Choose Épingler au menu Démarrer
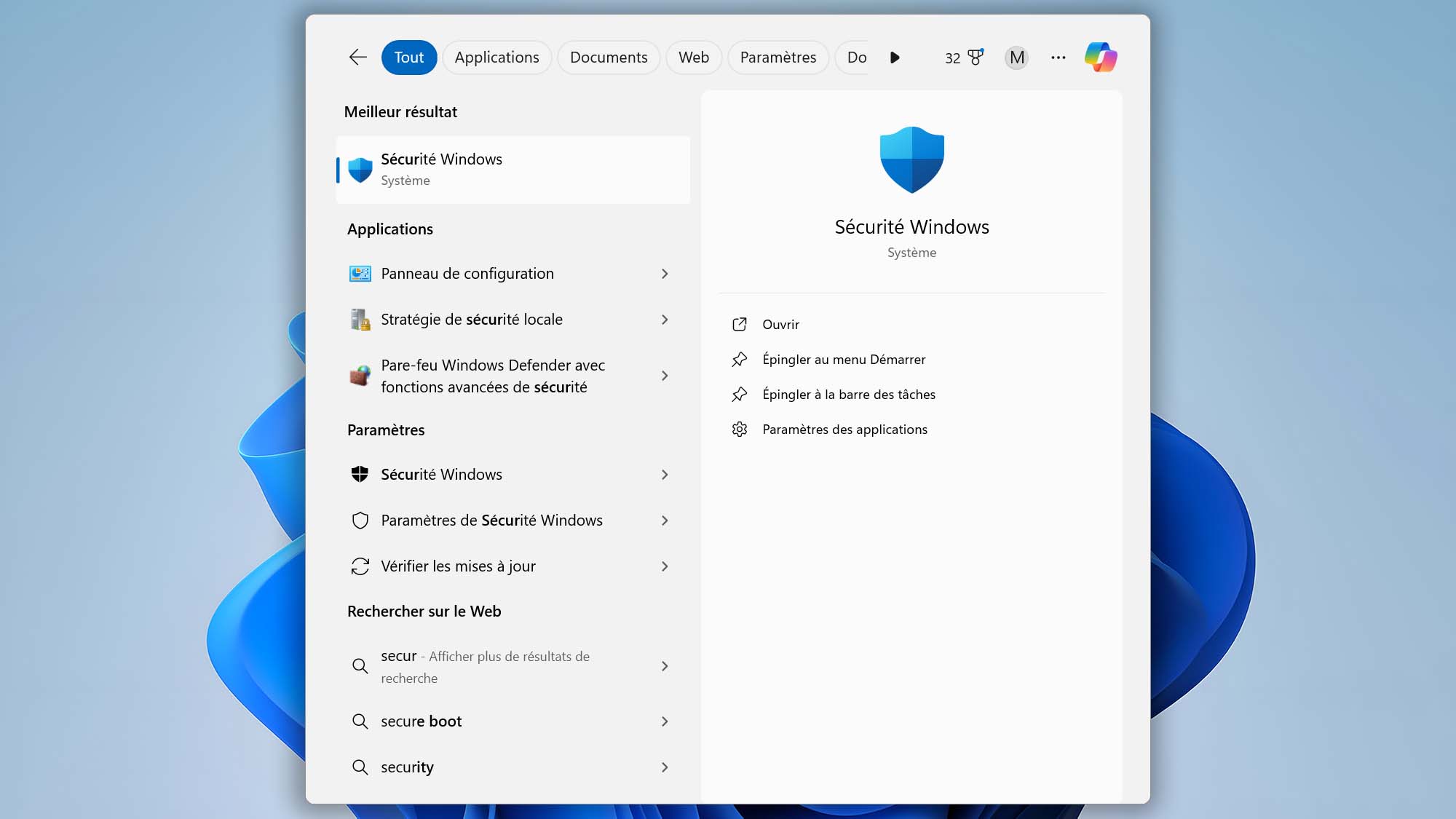 click(x=911, y=360)
